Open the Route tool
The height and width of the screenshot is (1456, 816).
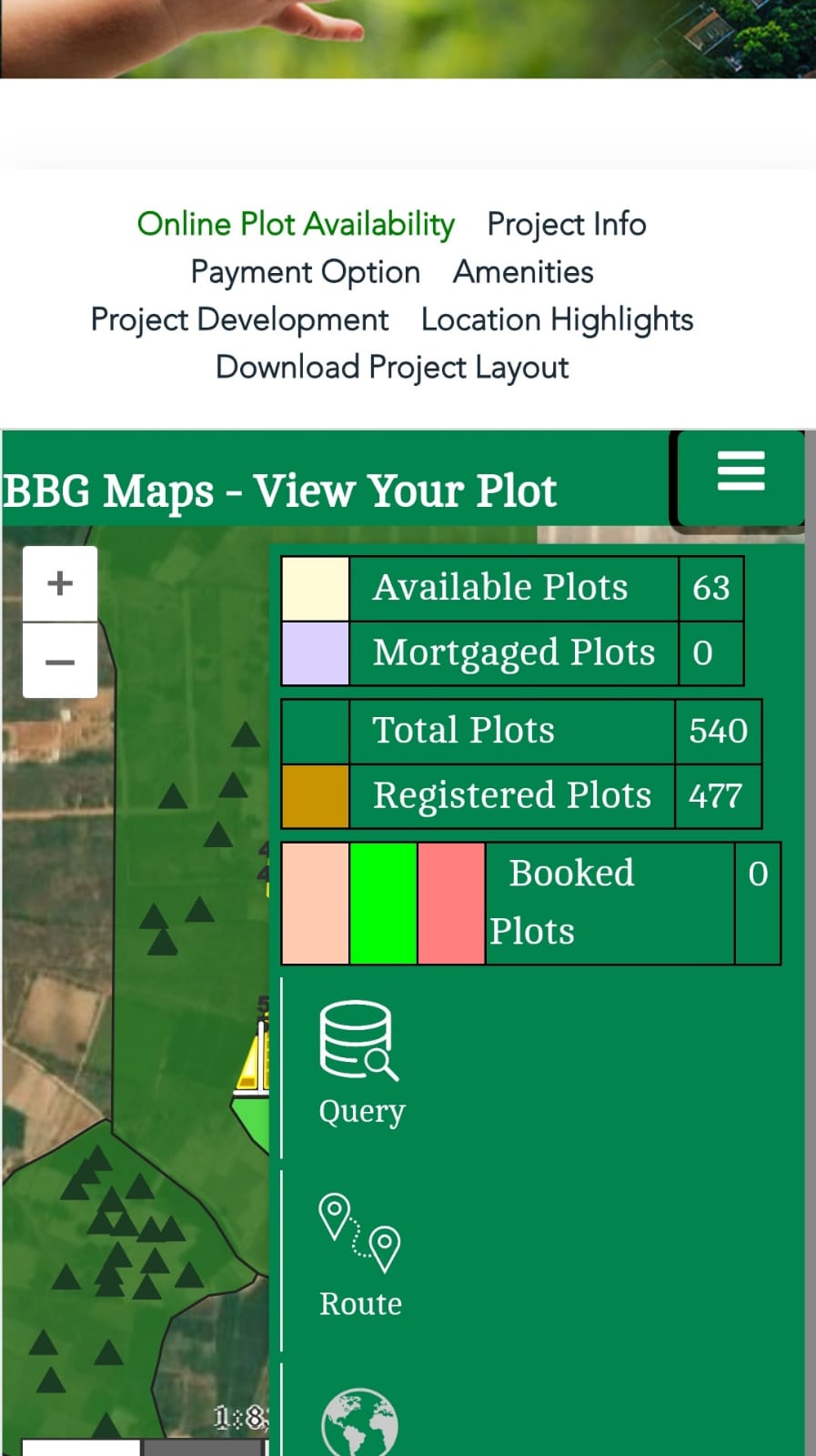(x=360, y=1257)
